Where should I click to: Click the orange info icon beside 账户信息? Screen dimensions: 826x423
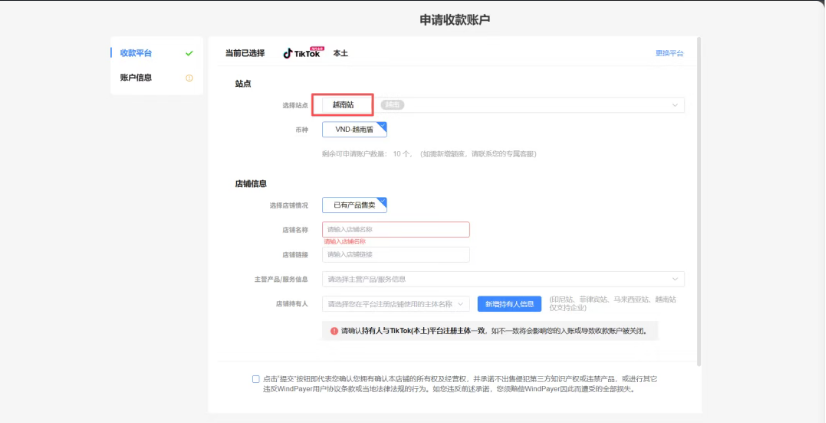point(189,78)
